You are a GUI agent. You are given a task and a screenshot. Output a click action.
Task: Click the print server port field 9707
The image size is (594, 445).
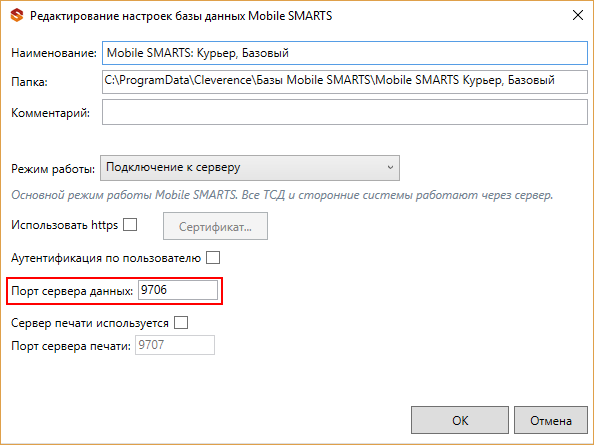[x=175, y=345]
